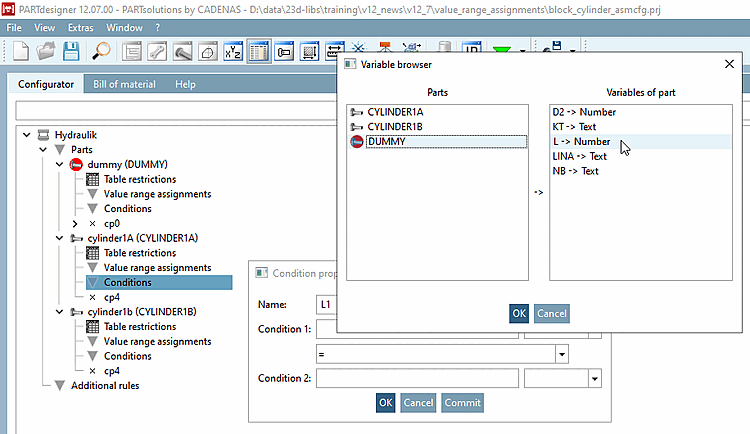Click OK in the Variable browser
This screenshot has width=750, height=434.
click(519, 313)
